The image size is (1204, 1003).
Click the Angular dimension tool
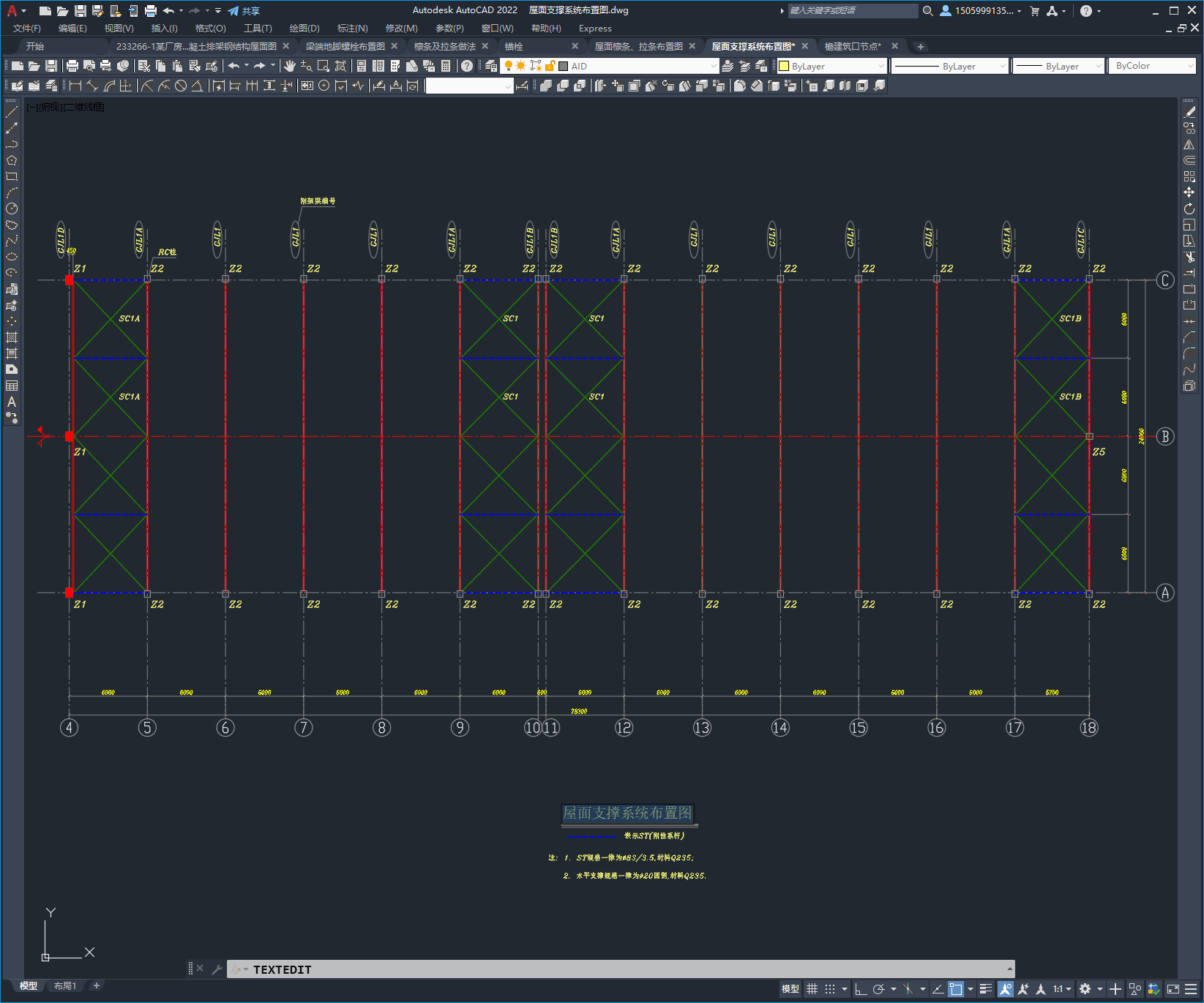pos(197,86)
